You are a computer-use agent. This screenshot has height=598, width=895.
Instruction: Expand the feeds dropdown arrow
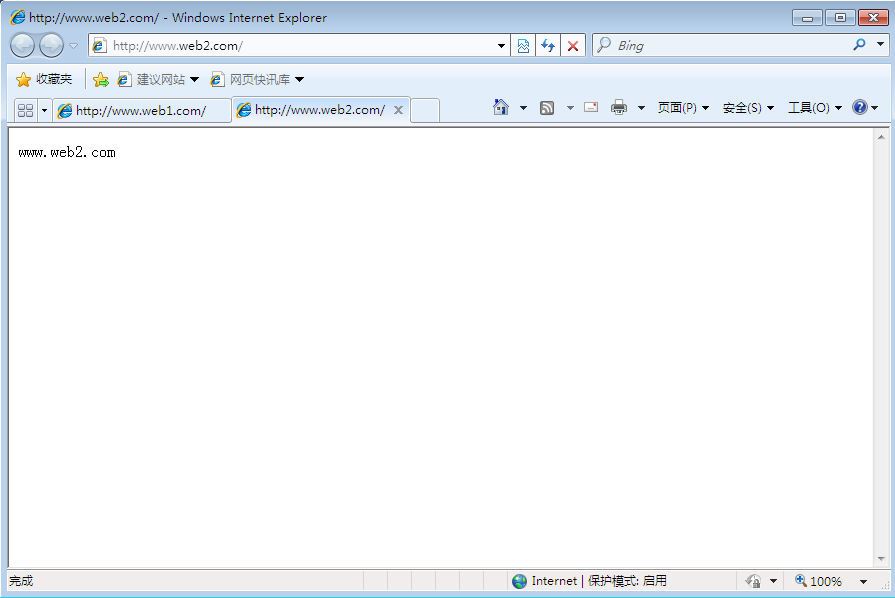[570, 107]
